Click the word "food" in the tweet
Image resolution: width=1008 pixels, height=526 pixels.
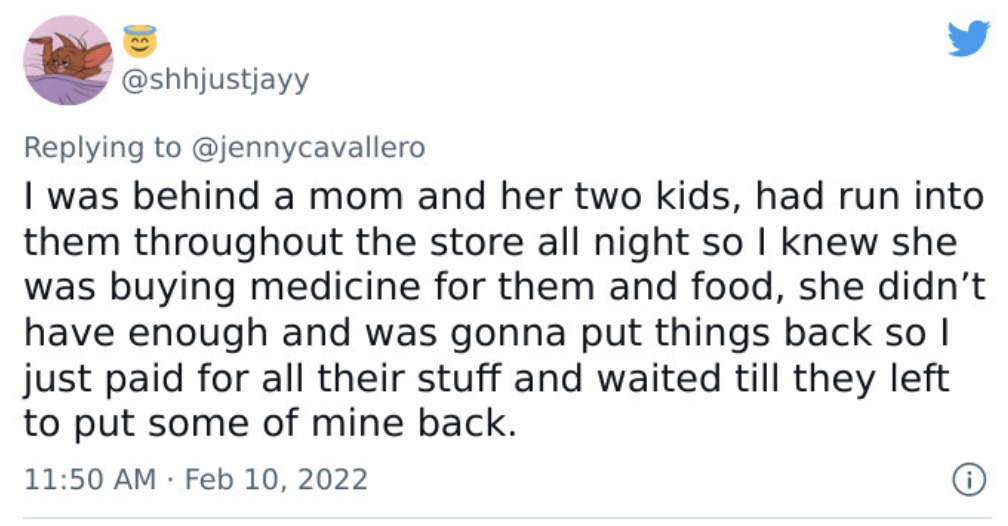point(731,287)
